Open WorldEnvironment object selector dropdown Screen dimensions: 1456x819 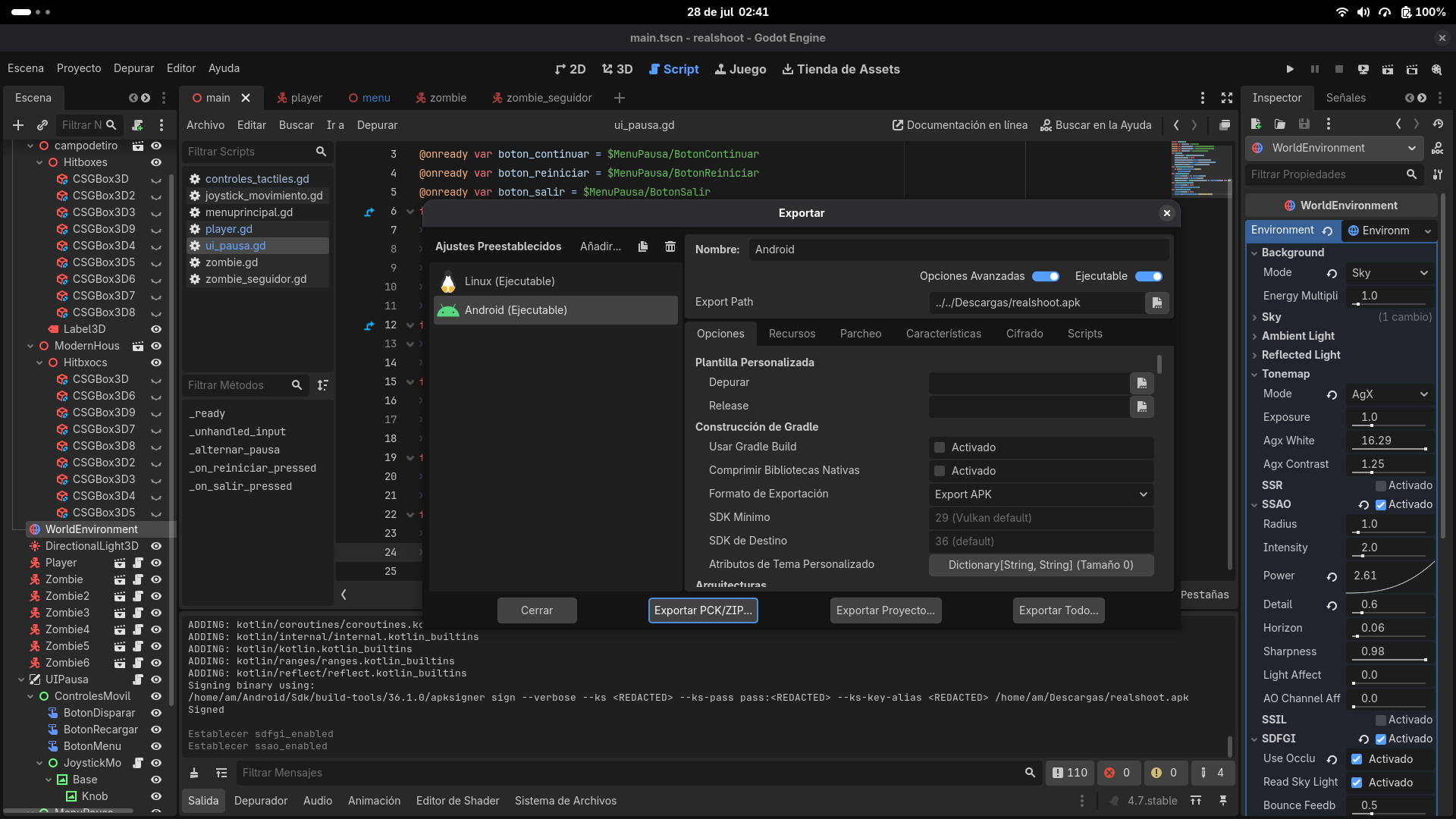click(x=1335, y=148)
